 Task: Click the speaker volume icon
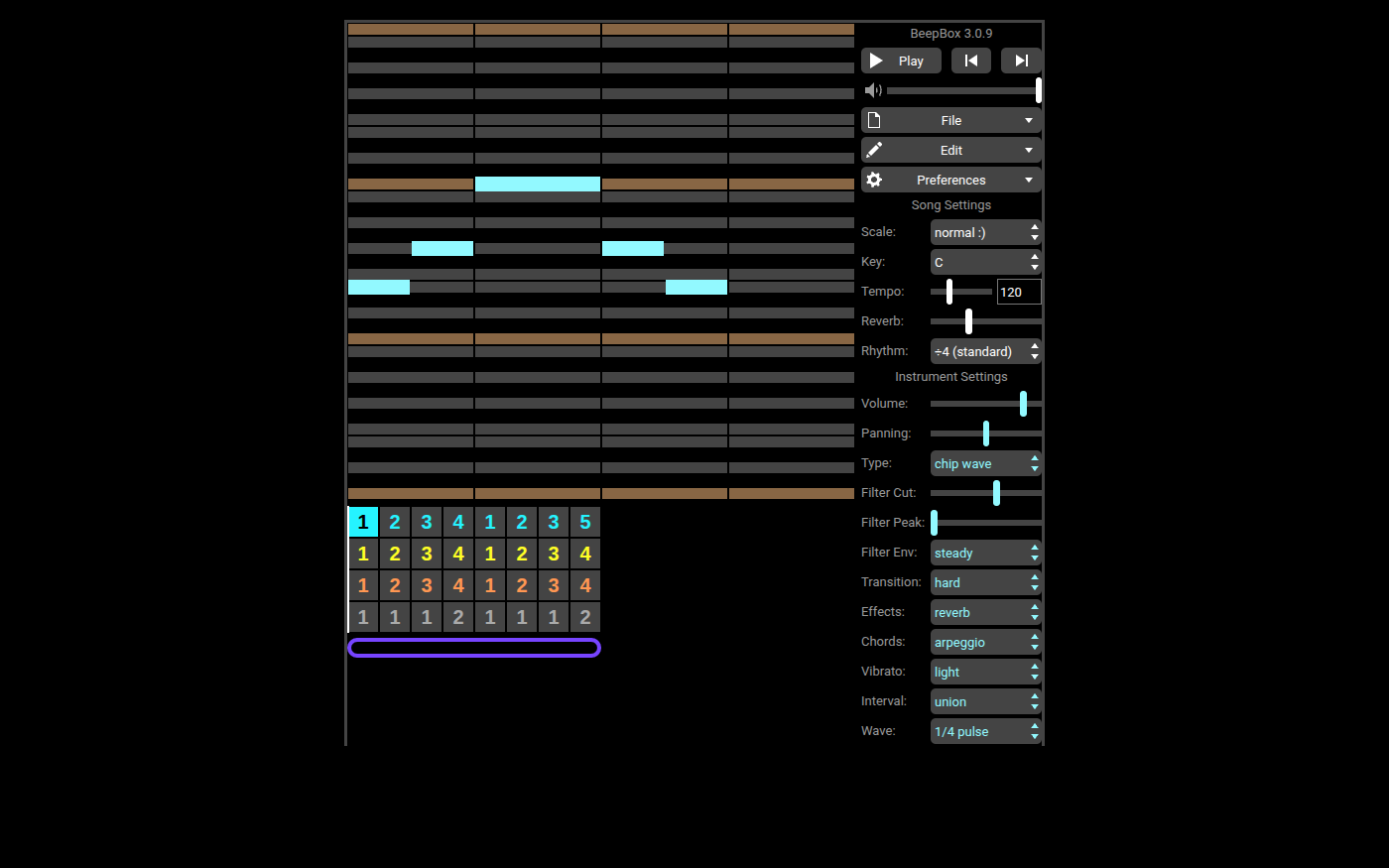873,90
